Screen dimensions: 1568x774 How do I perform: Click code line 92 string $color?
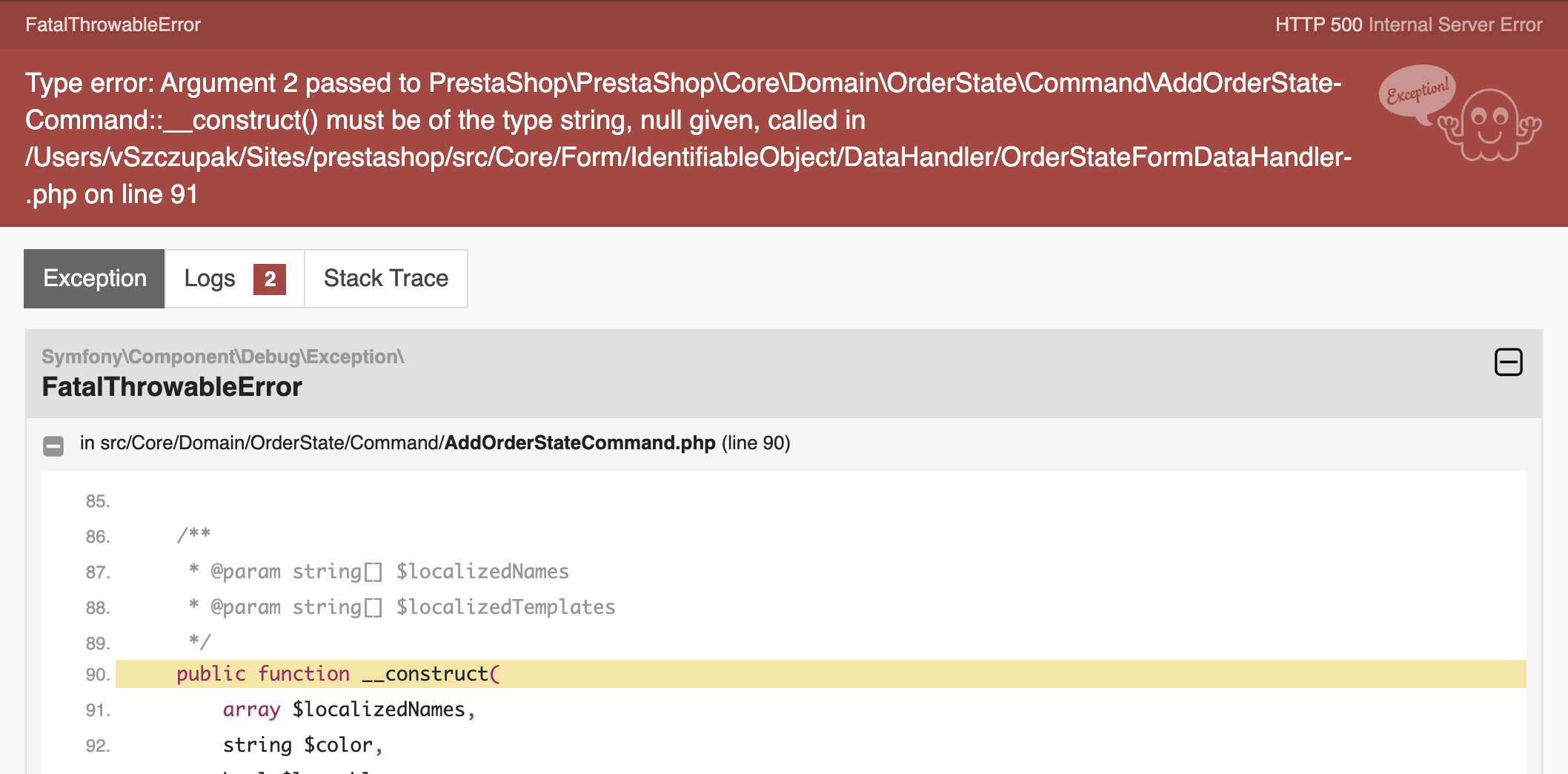click(302, 745)
